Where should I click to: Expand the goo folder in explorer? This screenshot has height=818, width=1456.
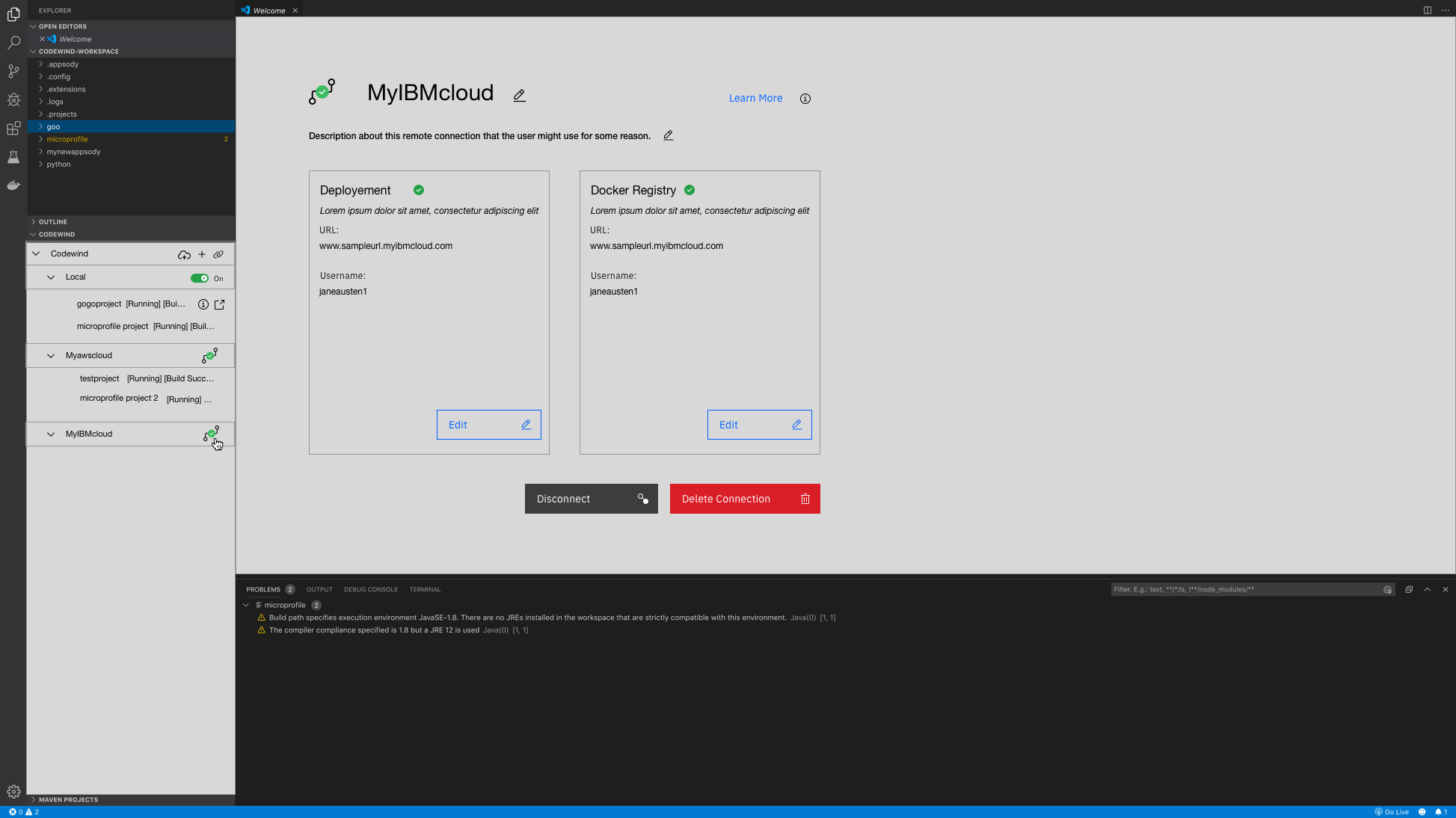coord(53,126)
